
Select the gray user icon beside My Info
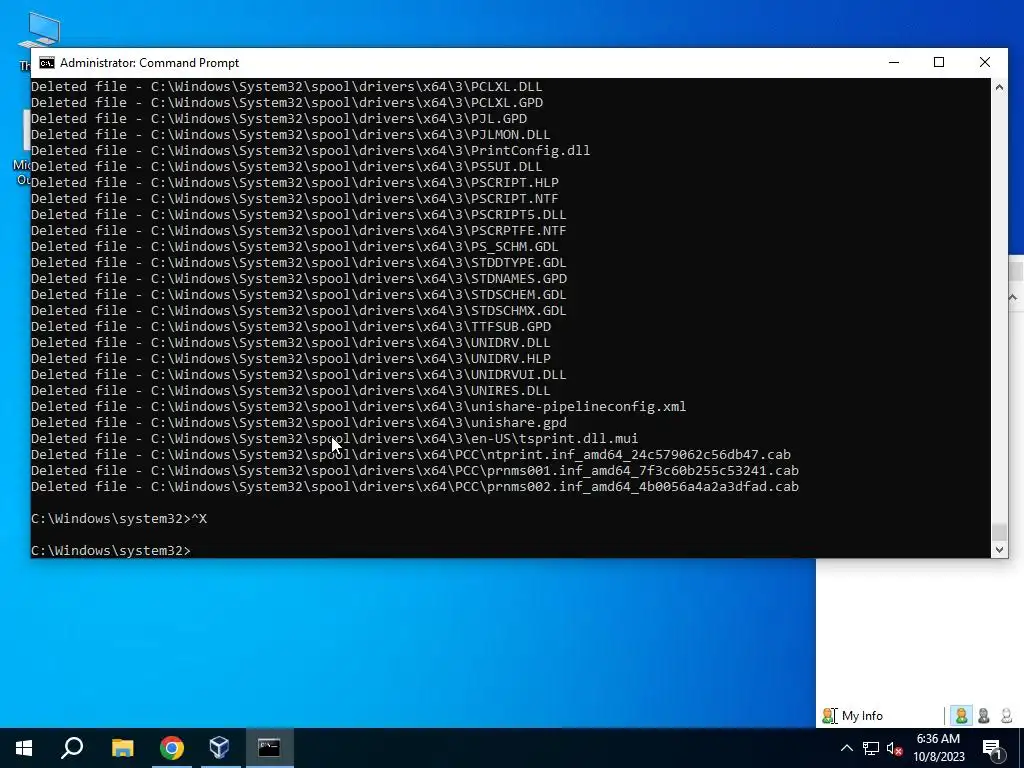tap(984, 716)
